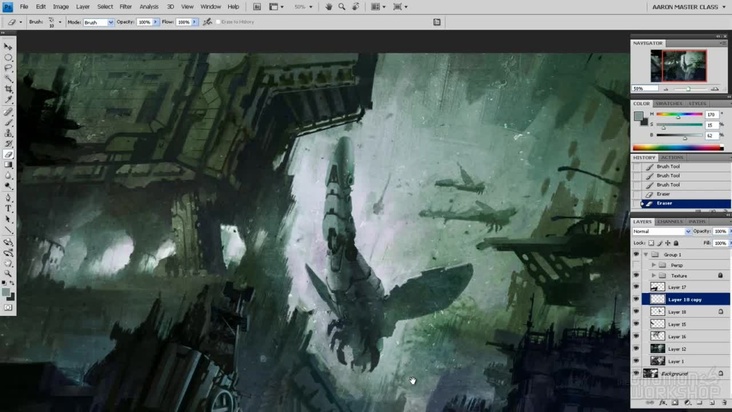The width and height of the screenshot is (732, 412).
Task: Select the Dodge tool
Action: (x=8, y=186)
